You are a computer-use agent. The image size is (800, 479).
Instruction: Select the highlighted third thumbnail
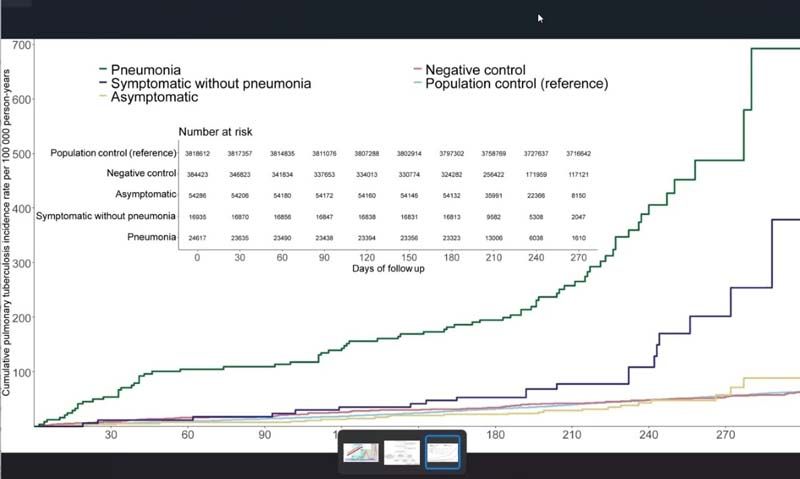[443, 452]
